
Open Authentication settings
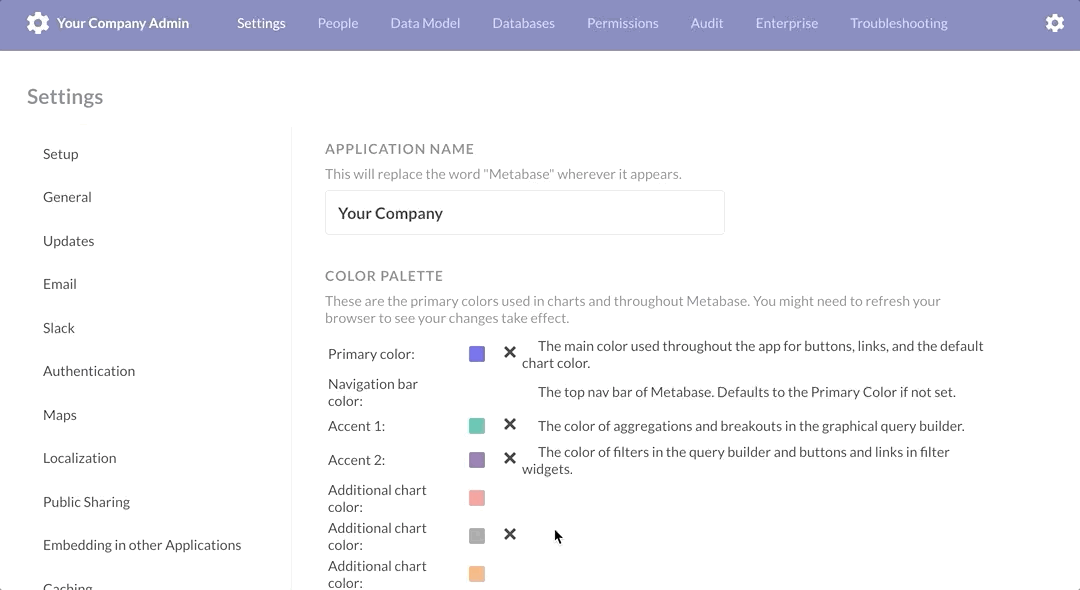click(x=89, y=371)
